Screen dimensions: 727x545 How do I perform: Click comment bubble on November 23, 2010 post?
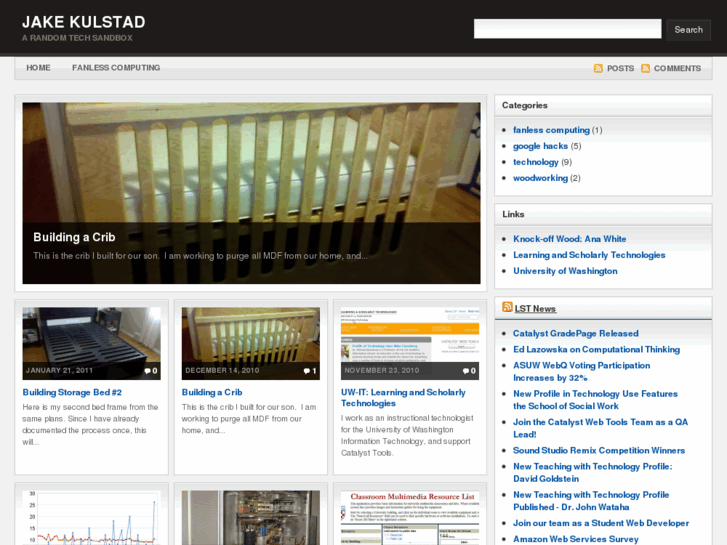[466, 371]
